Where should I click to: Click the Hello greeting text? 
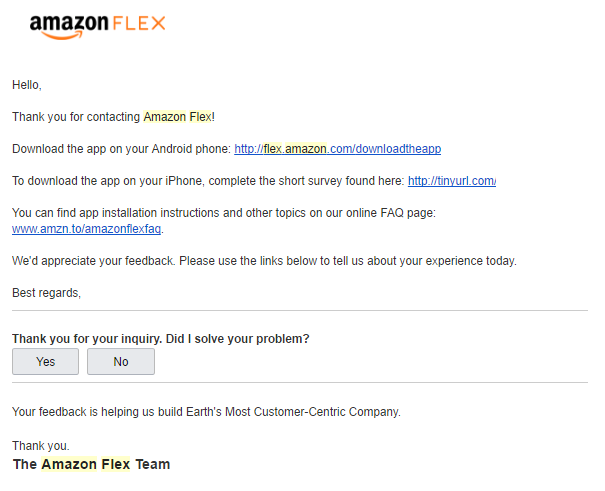[x=27, y=85]
